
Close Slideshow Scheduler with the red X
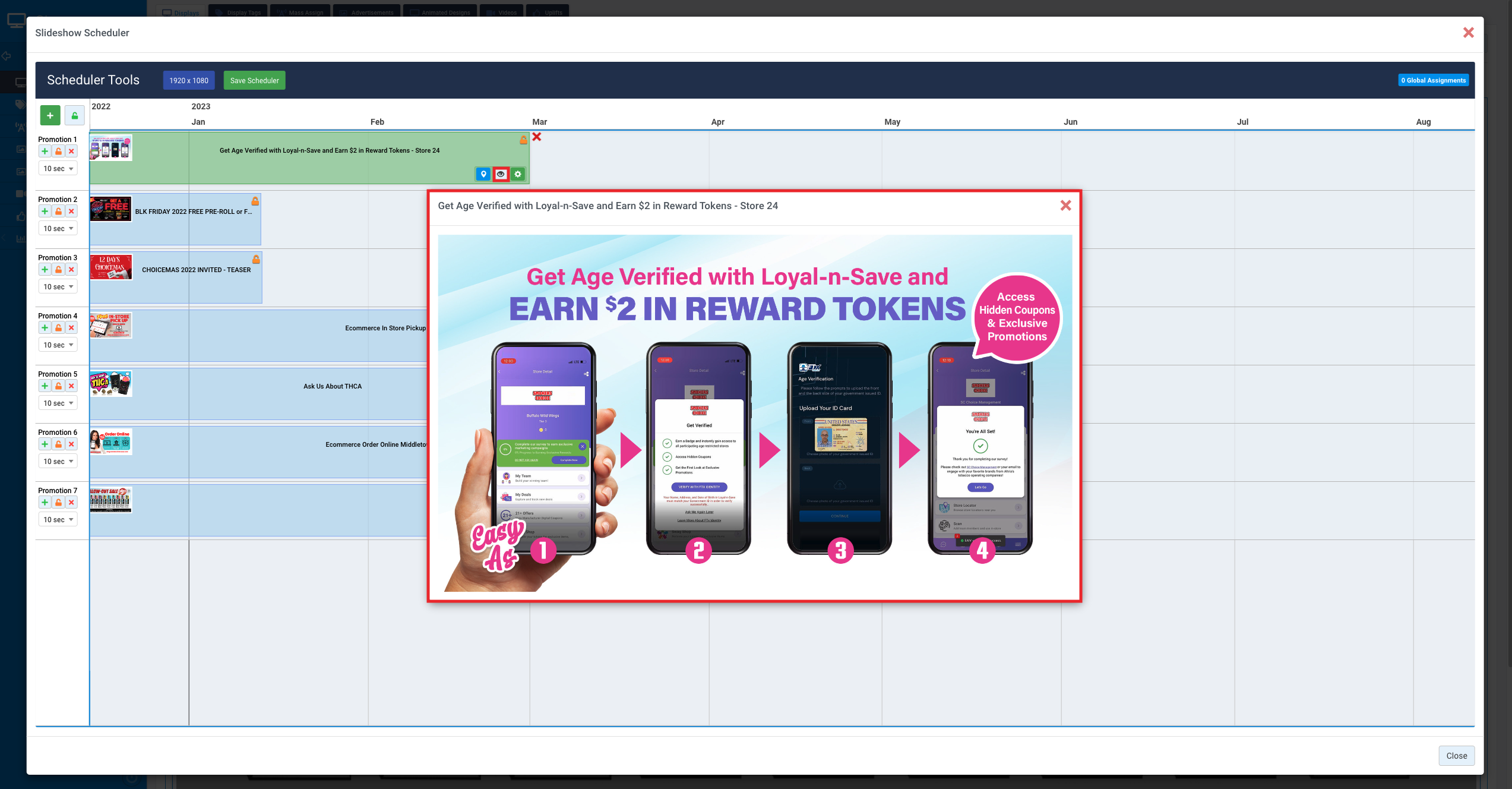[x=1469, y=33]
